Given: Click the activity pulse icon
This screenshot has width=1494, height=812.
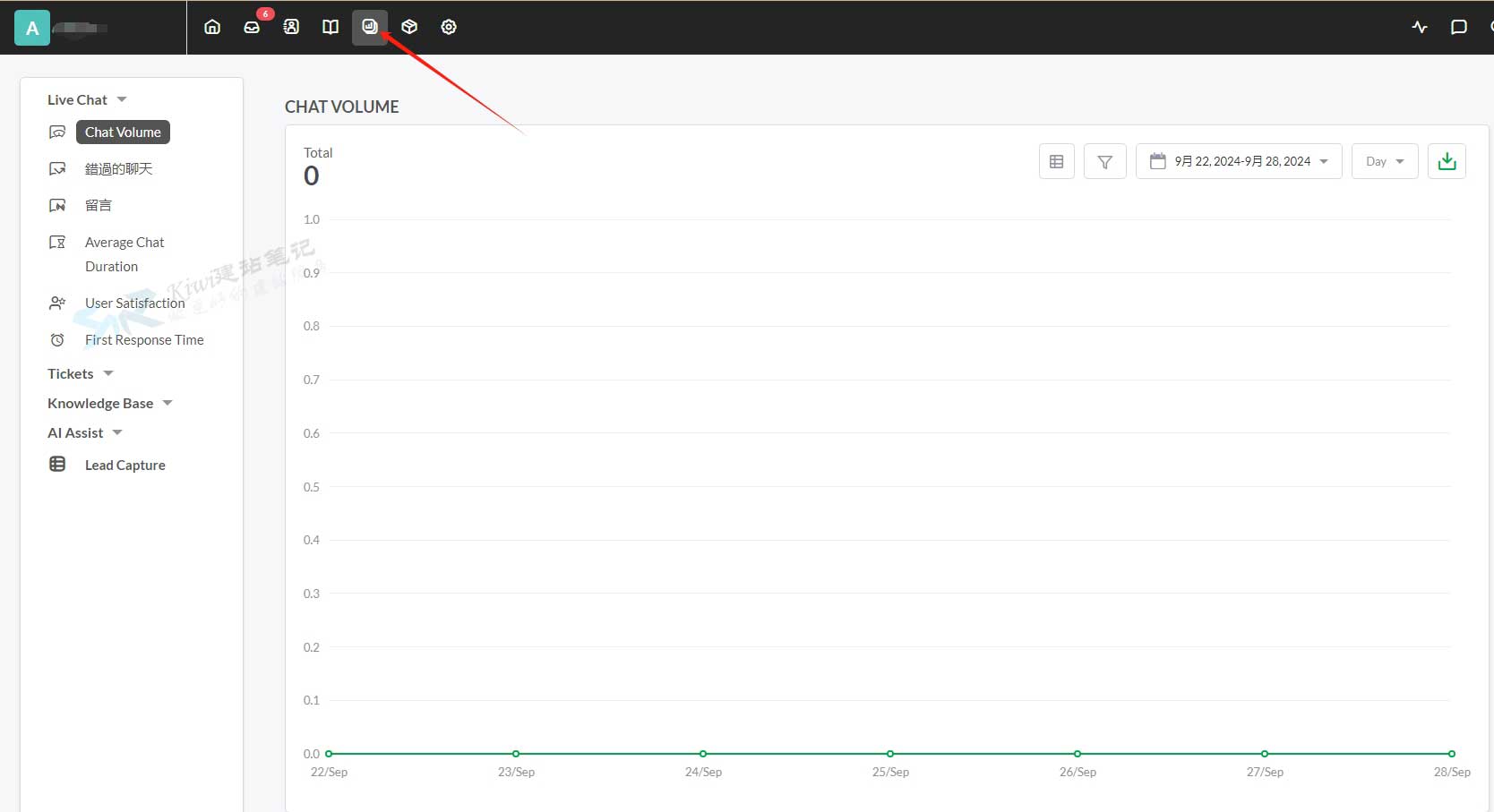Looking at the screenshot, I should coord(1420,27).
